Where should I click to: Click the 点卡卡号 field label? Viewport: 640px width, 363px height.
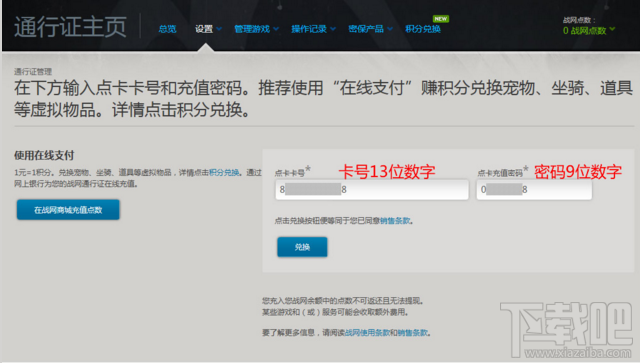(290, 173)
